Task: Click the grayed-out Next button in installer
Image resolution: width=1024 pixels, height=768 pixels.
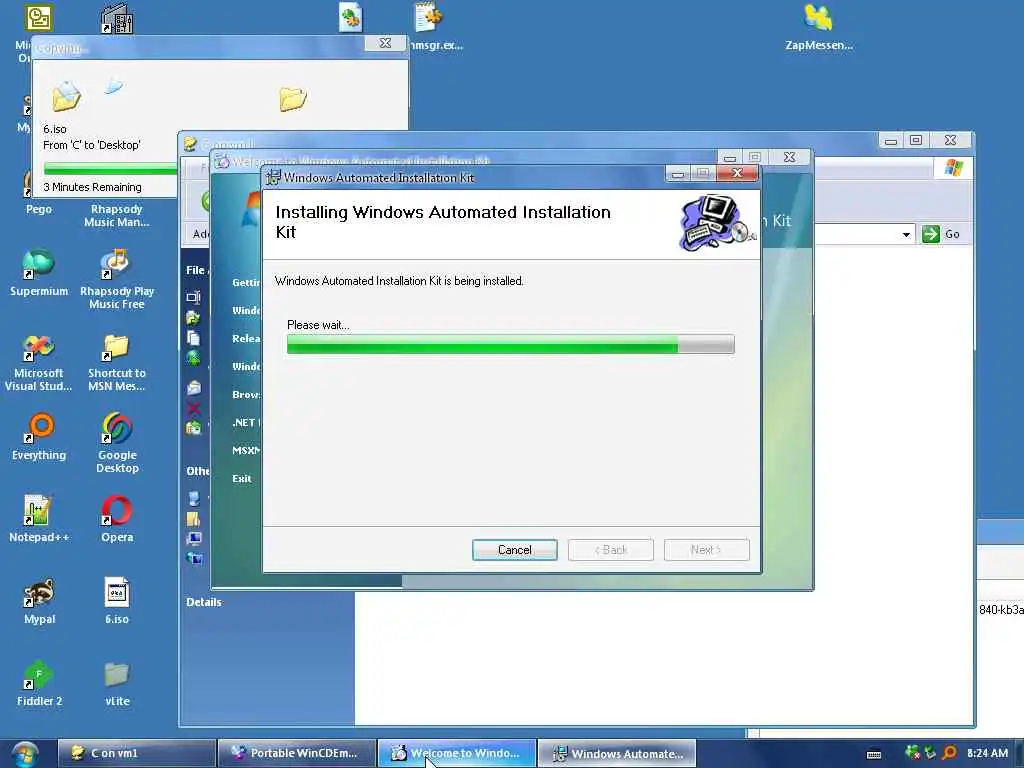Action: (707, 550)
